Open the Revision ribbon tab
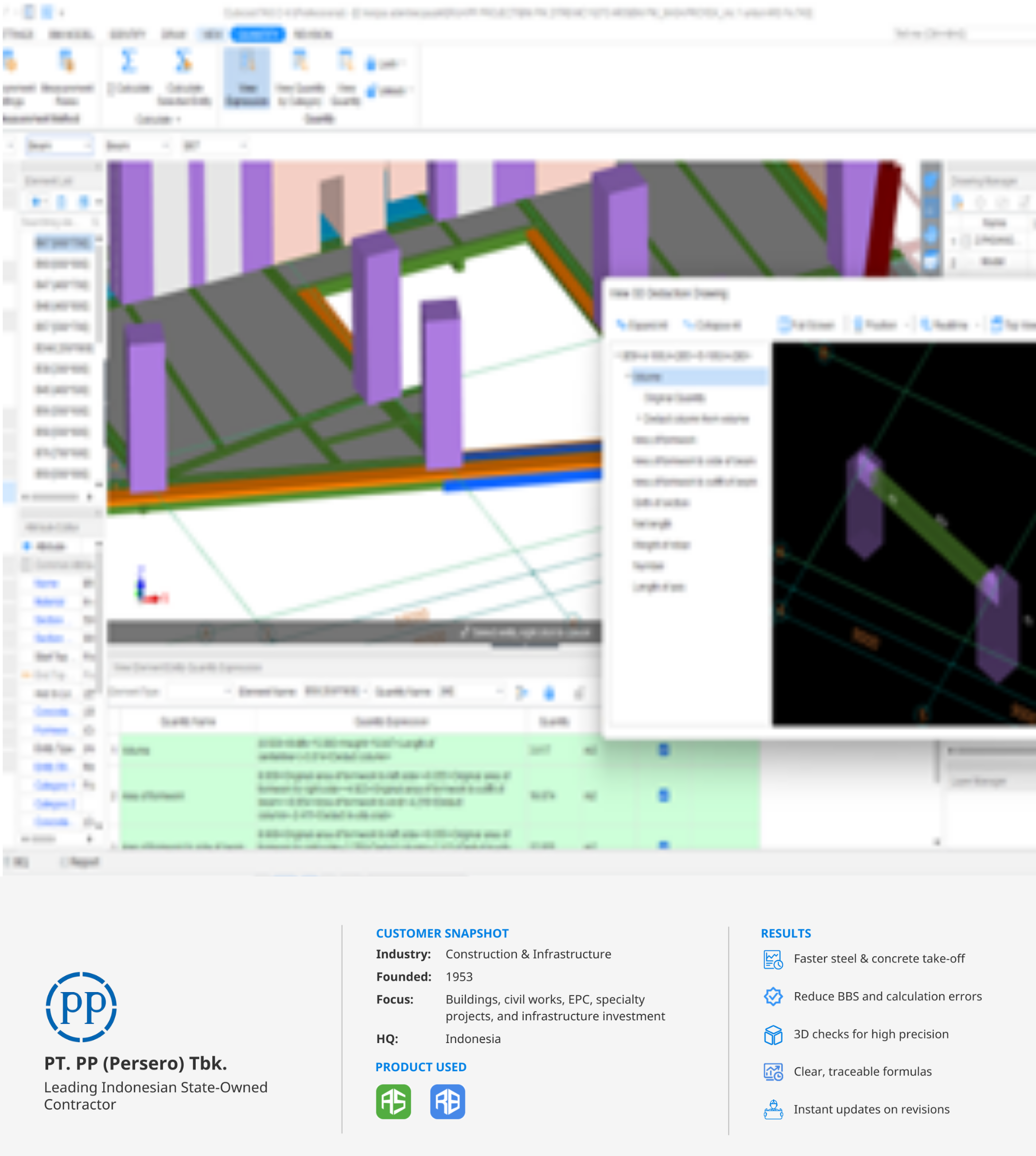Viewport: 1036px width, 1156px height. [312, 35]
